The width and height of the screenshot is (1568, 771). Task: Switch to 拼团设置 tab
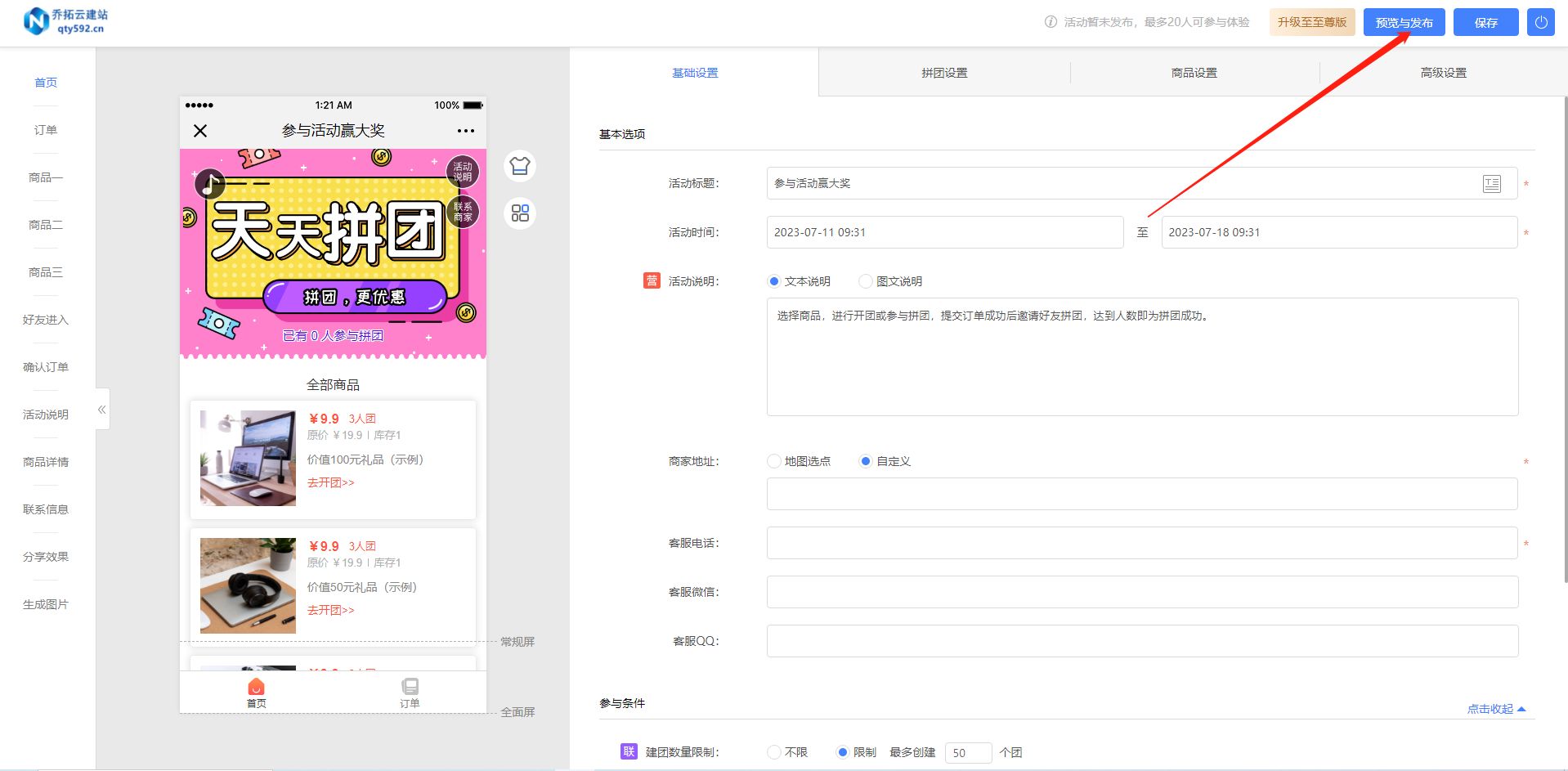coord(944,73)
